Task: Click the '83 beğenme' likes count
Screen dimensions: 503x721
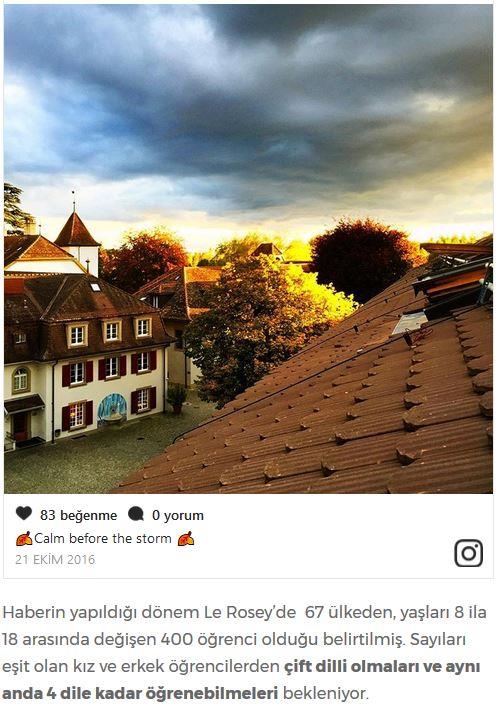Action: click(78, 515)
